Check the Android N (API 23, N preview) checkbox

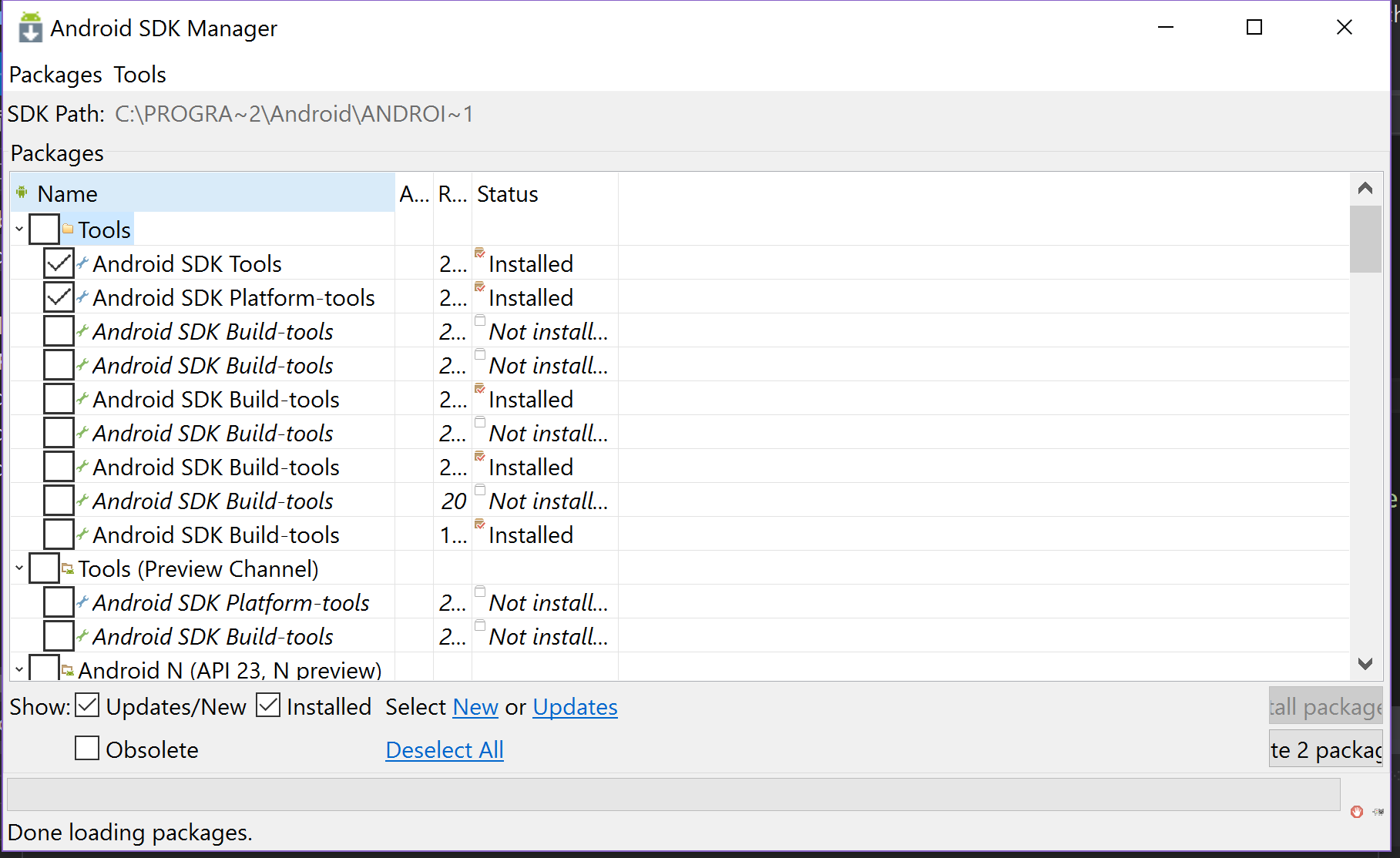(44, 669)
